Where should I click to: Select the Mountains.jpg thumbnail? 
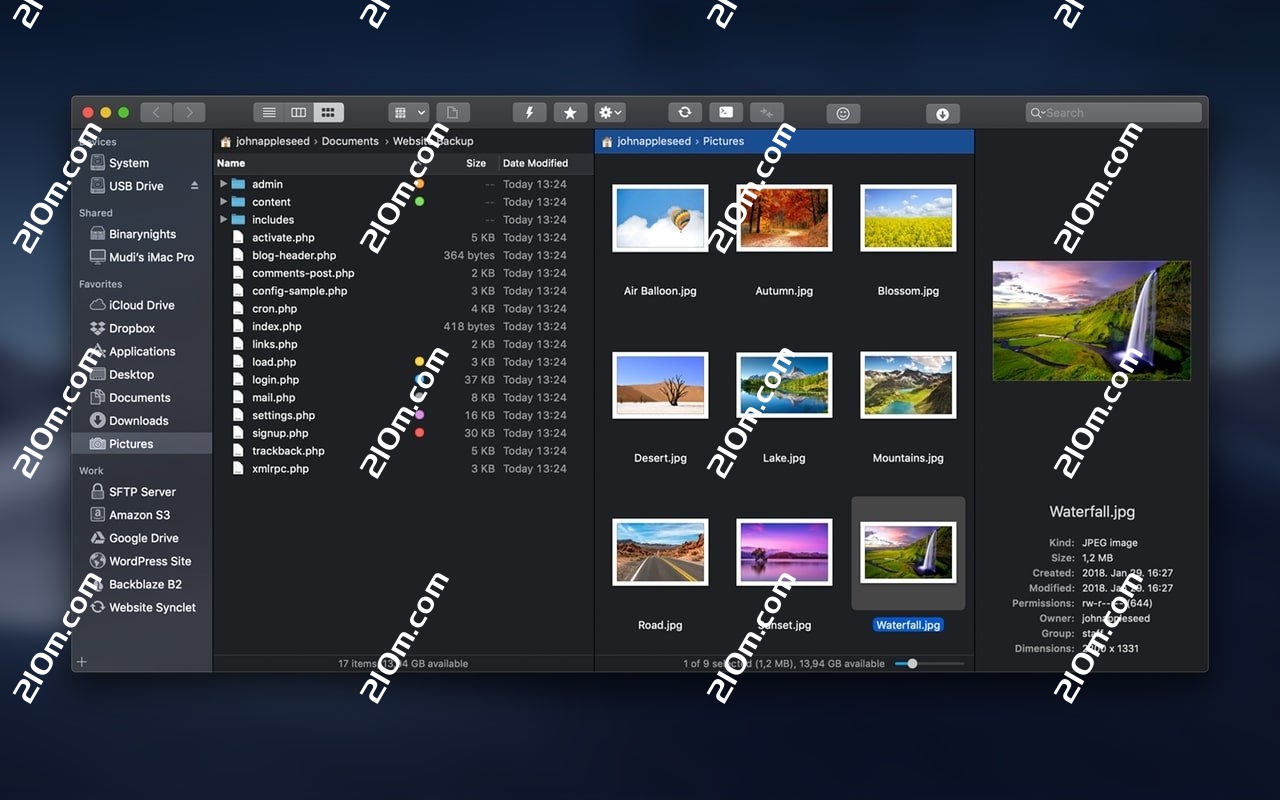click(x=908, y=385)
